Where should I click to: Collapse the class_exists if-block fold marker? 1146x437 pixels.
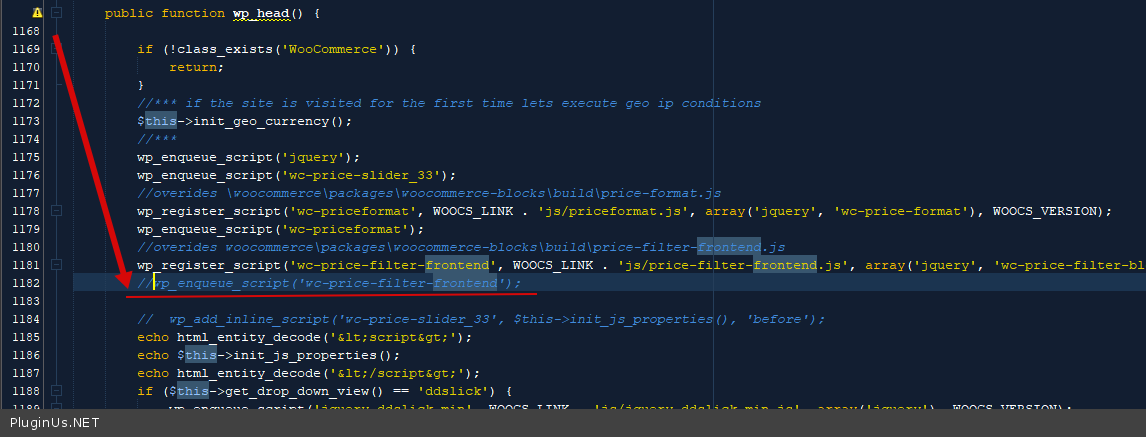coord(57,49)
